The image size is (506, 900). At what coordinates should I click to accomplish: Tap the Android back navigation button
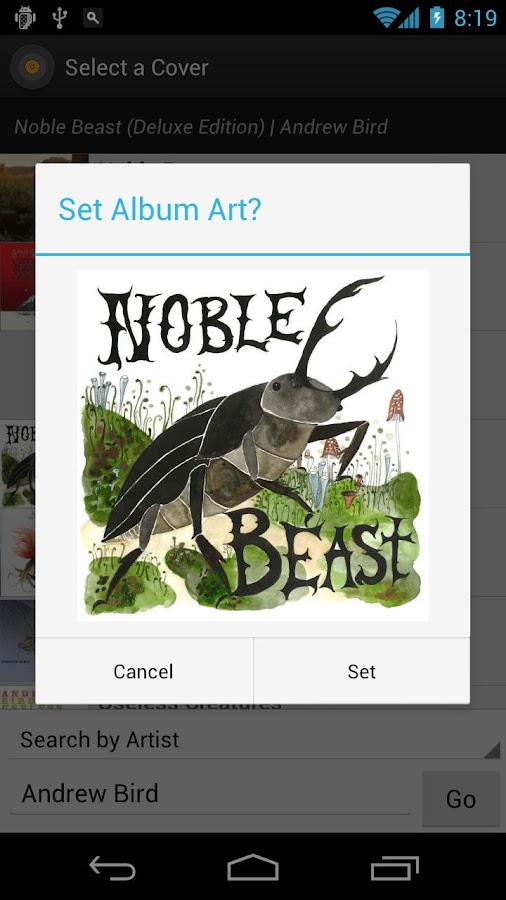(x=112, y=867)
